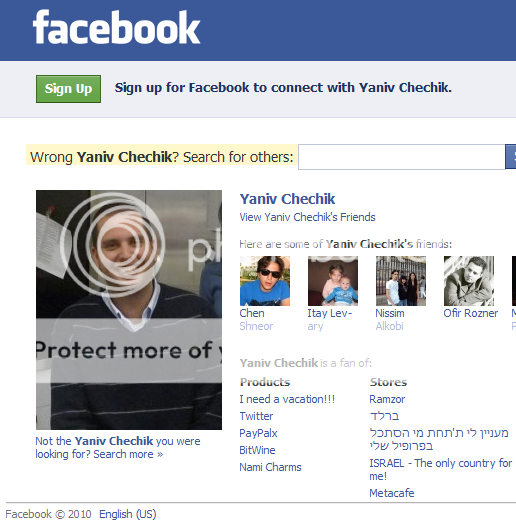The width and height of the screenshot is (516, 528).
Task: Open the Nami Charms link
Action: pos(270,467)
